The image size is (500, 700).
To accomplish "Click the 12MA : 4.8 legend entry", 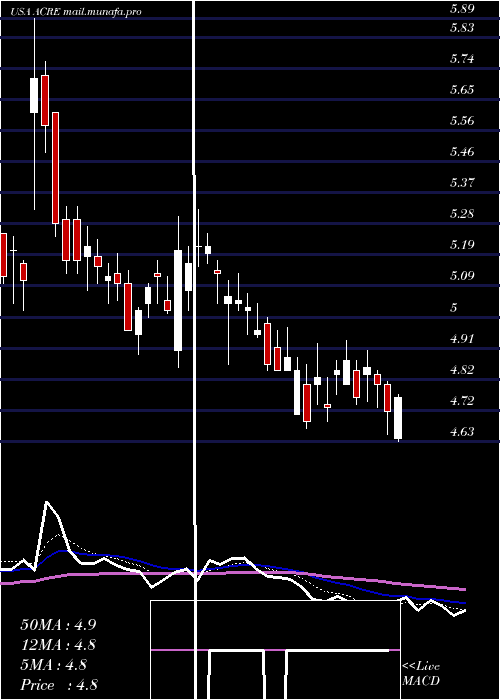I will pos(58,645).
